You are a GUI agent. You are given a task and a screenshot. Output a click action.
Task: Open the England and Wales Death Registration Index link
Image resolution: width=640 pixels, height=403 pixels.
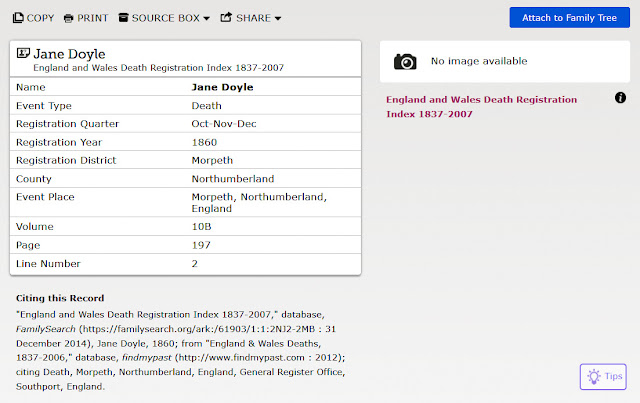[481, 107]
